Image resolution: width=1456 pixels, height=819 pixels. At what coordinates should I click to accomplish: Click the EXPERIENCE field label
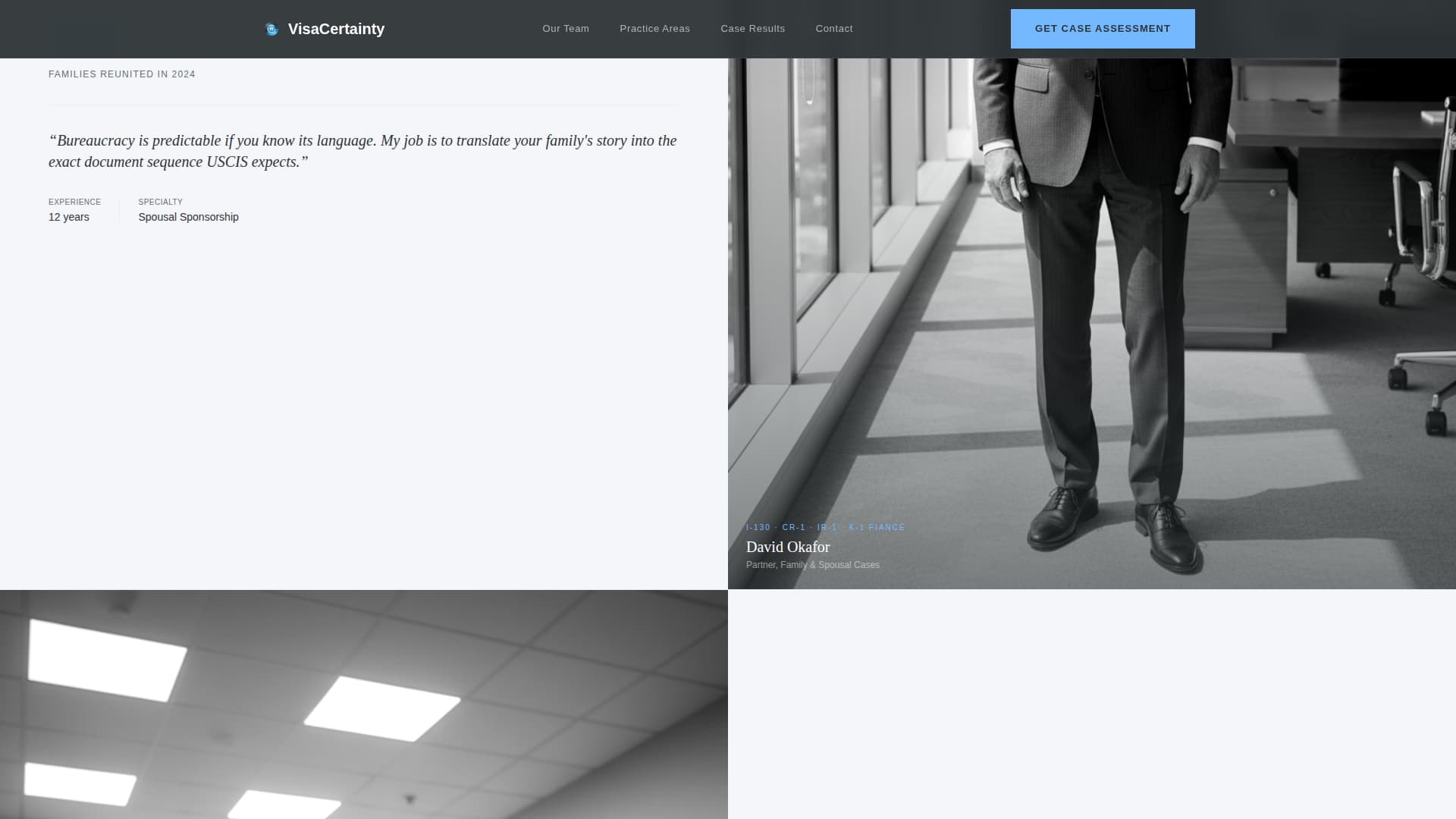click(x=74, y=202)
